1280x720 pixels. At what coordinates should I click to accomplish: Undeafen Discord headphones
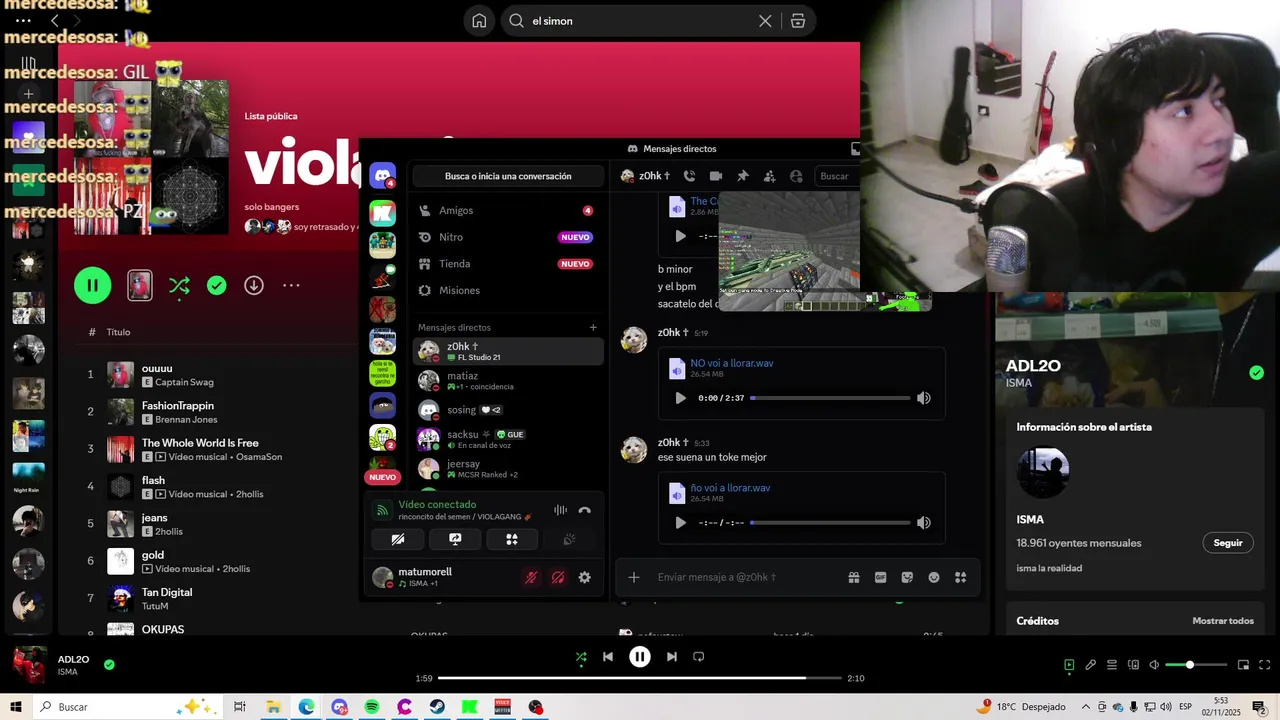pos(558,577)
